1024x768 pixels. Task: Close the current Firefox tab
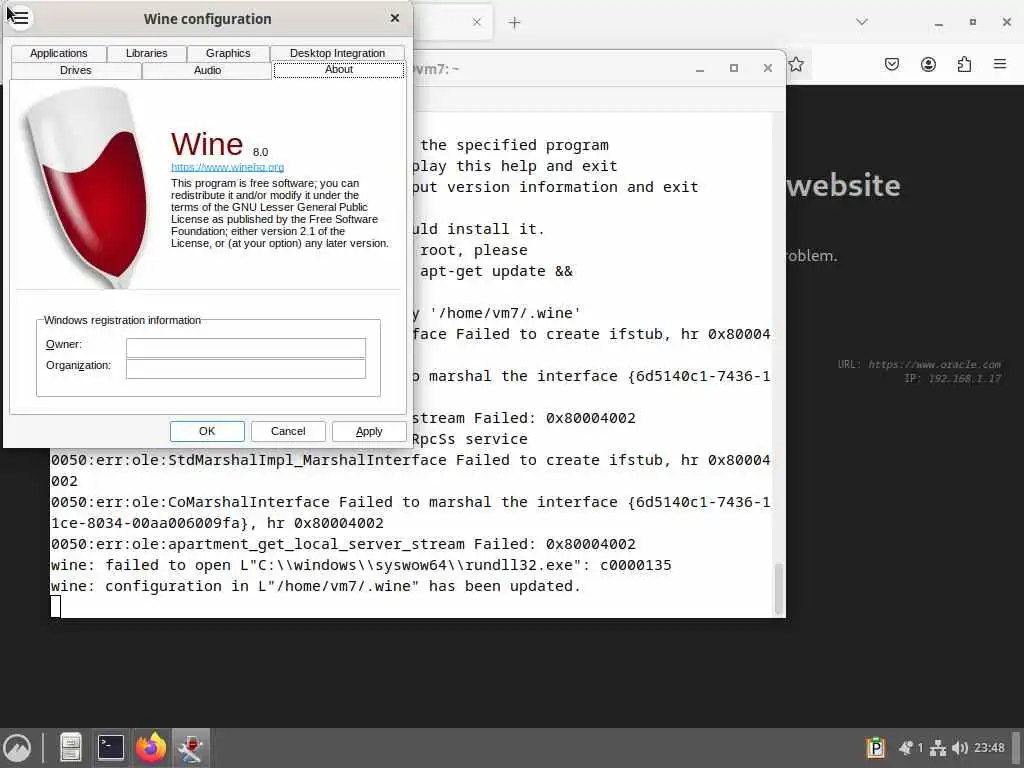click(477, 22)
